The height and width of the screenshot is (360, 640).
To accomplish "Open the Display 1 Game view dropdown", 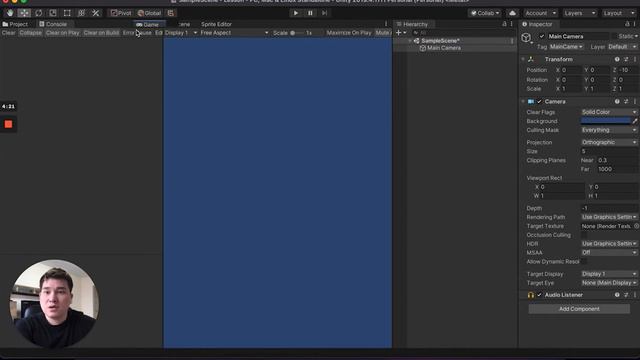I will pos(181,33).
